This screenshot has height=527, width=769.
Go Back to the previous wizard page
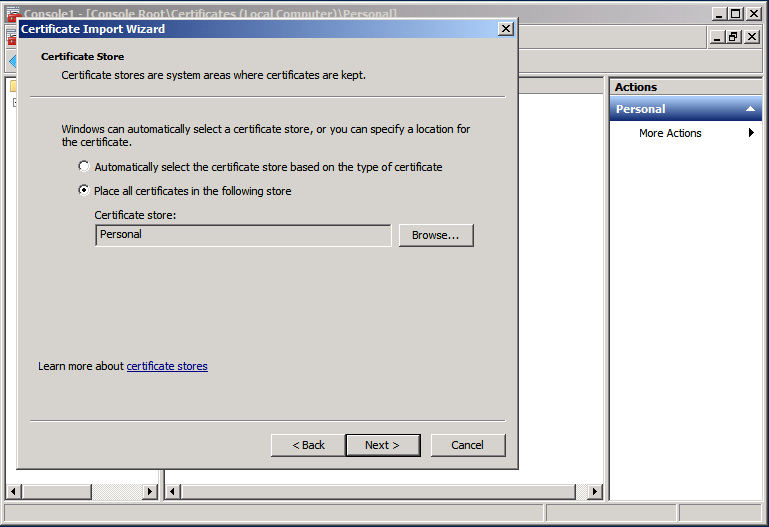coord(308,445)
